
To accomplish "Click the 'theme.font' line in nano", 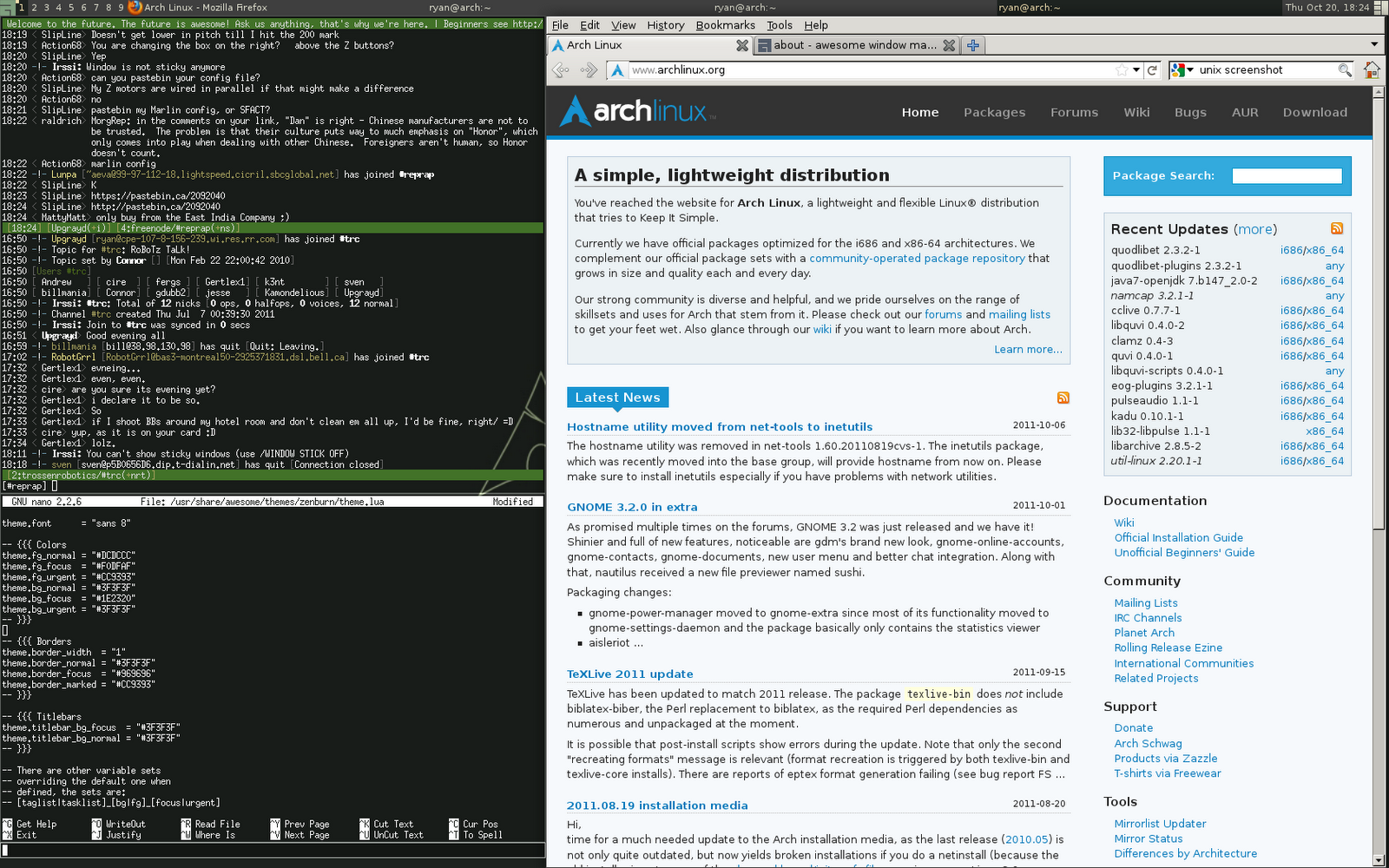I will coord(66,523).
